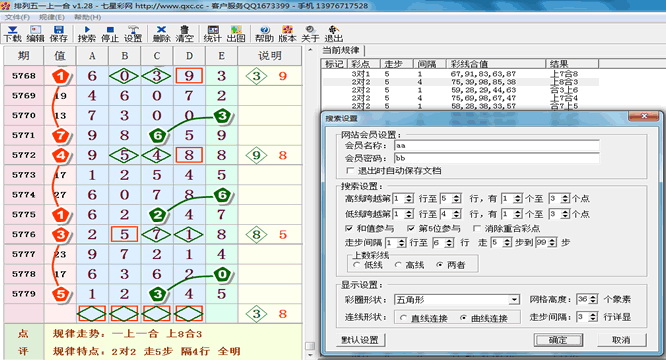
Task: Open the 规律(E) menu
Action: pyautogui.click(x=52, y=17)
